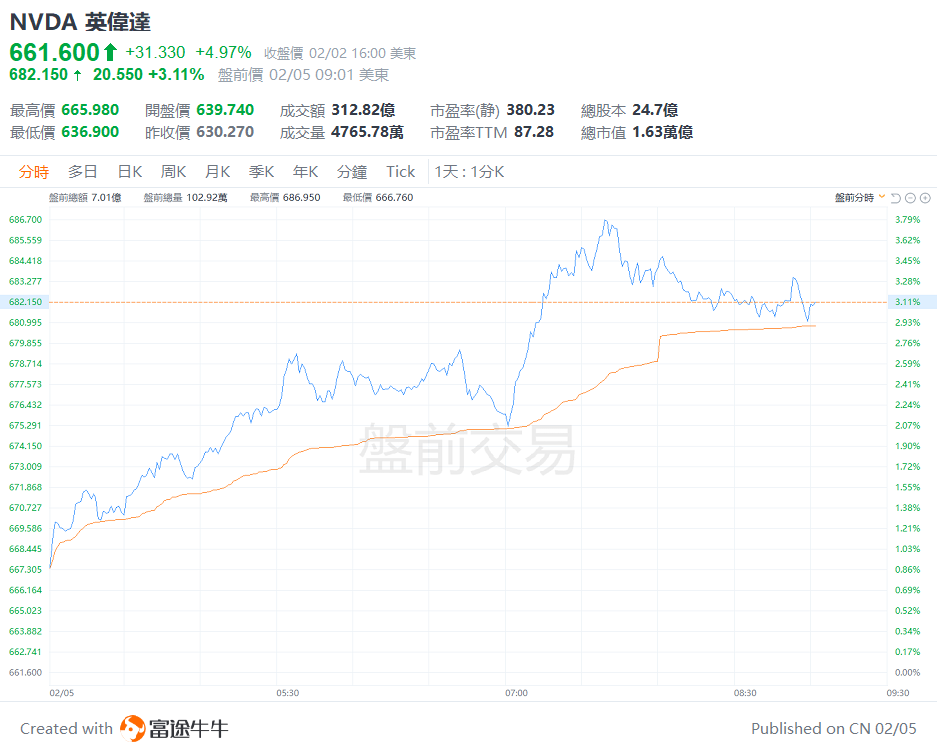Click the 總股本 24.7億 value
Viewport: 937px width, 755px height.
click(x=655, y=110)
